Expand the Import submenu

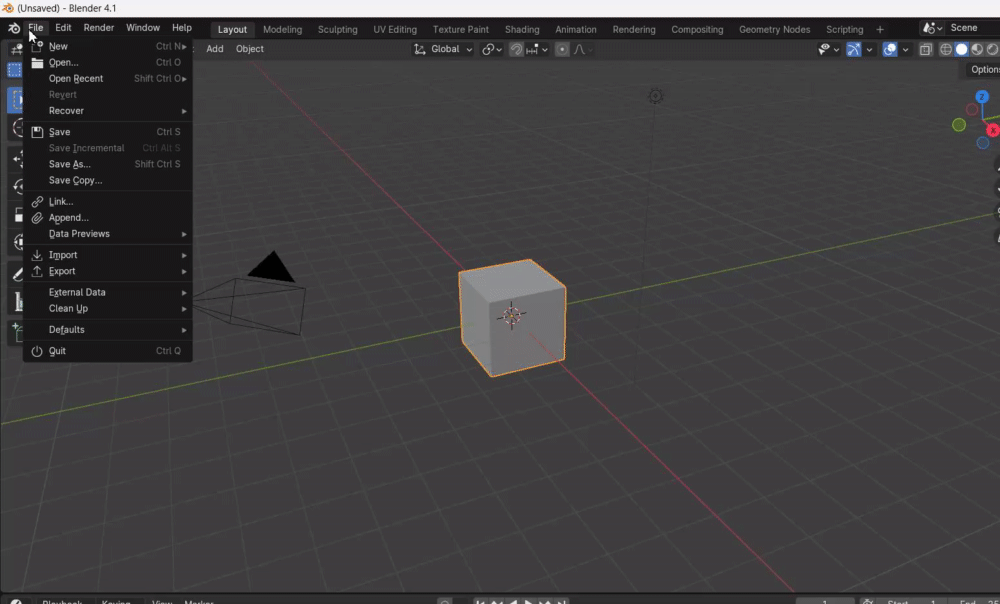107,255
